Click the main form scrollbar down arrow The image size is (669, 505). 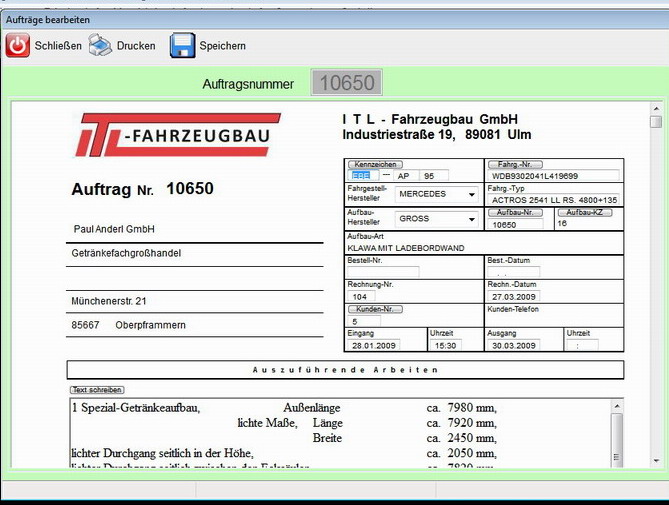(x=656, y=461)
